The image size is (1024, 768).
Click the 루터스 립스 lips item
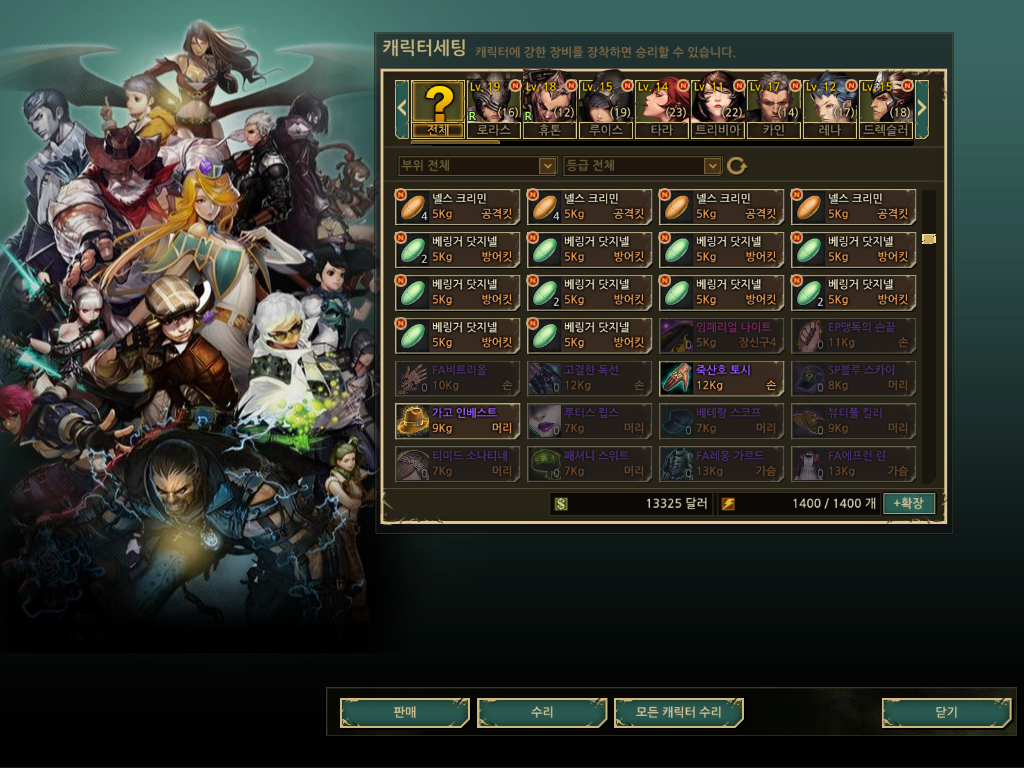(x=589, y=420)
